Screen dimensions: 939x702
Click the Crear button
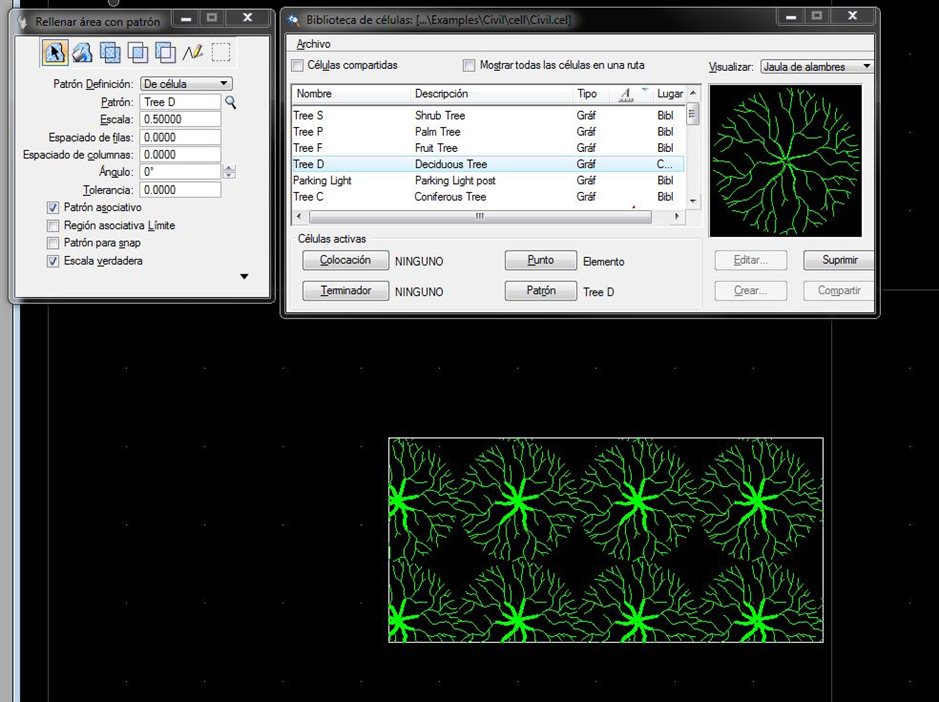(750, 291)
